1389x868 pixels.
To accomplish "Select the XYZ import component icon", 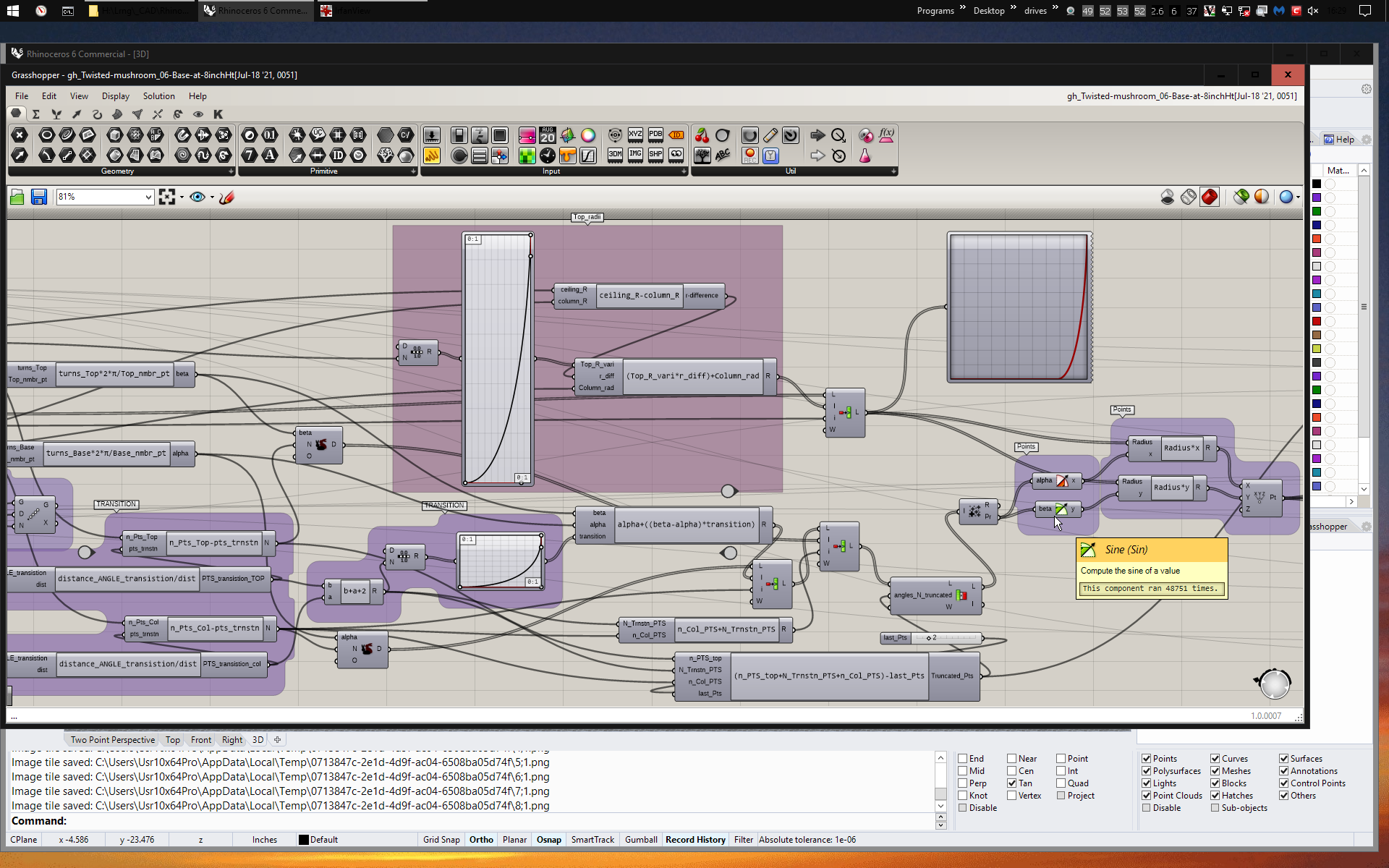I will (x=635, y=135).
